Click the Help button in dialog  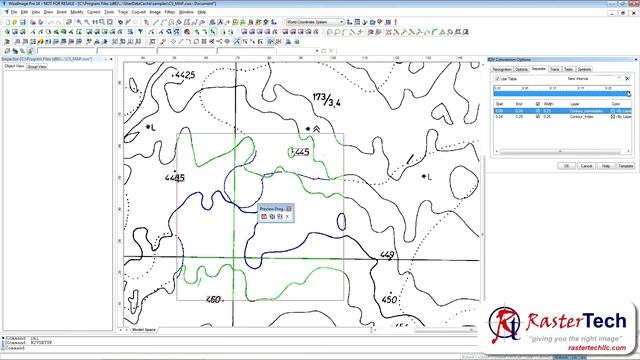606,166
